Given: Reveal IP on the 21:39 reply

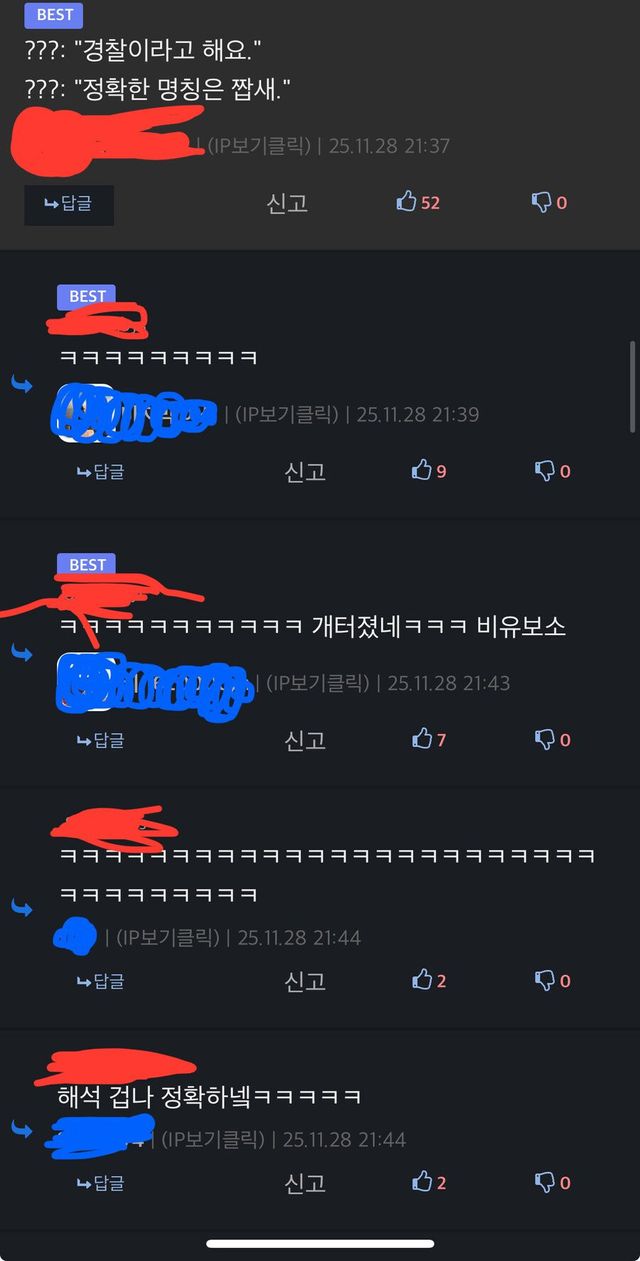Looking at the screenshot, I should pos(288,414).
